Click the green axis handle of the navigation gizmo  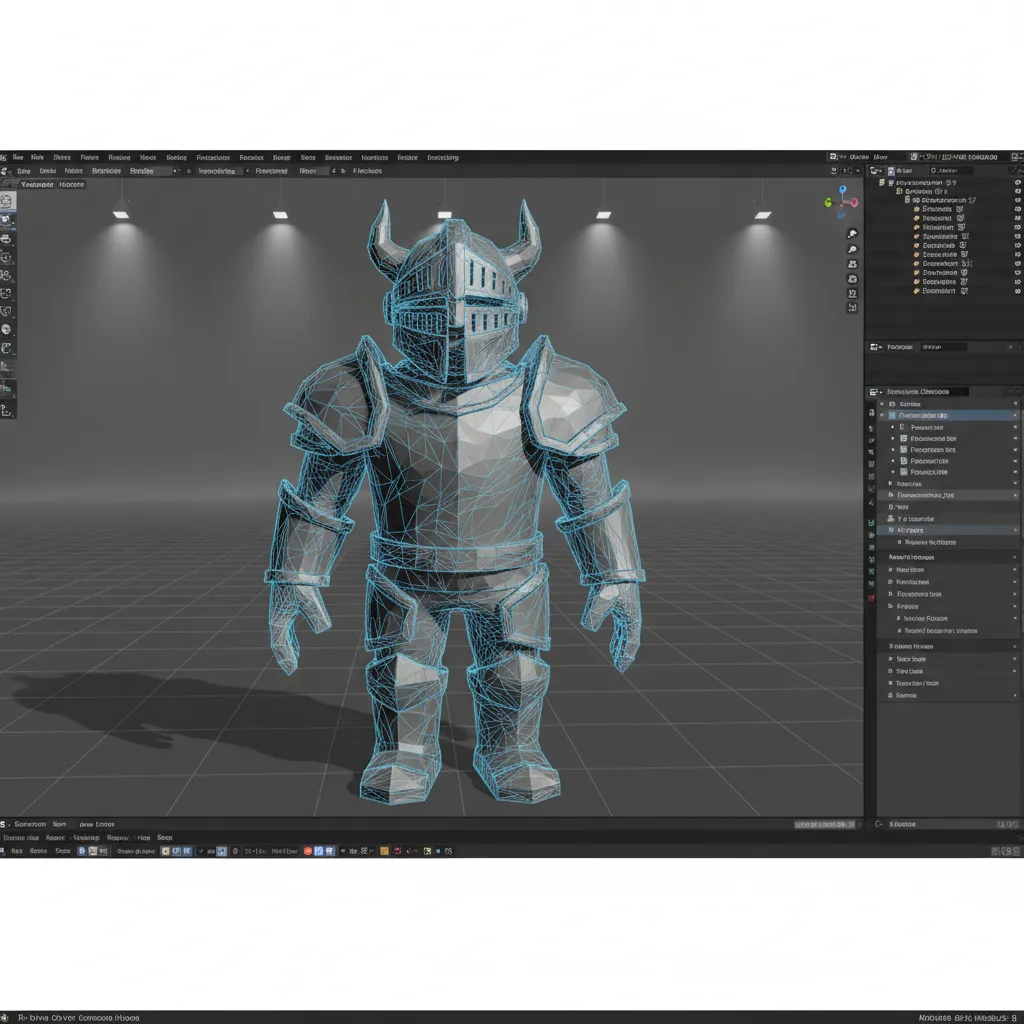tap(828, 203)
